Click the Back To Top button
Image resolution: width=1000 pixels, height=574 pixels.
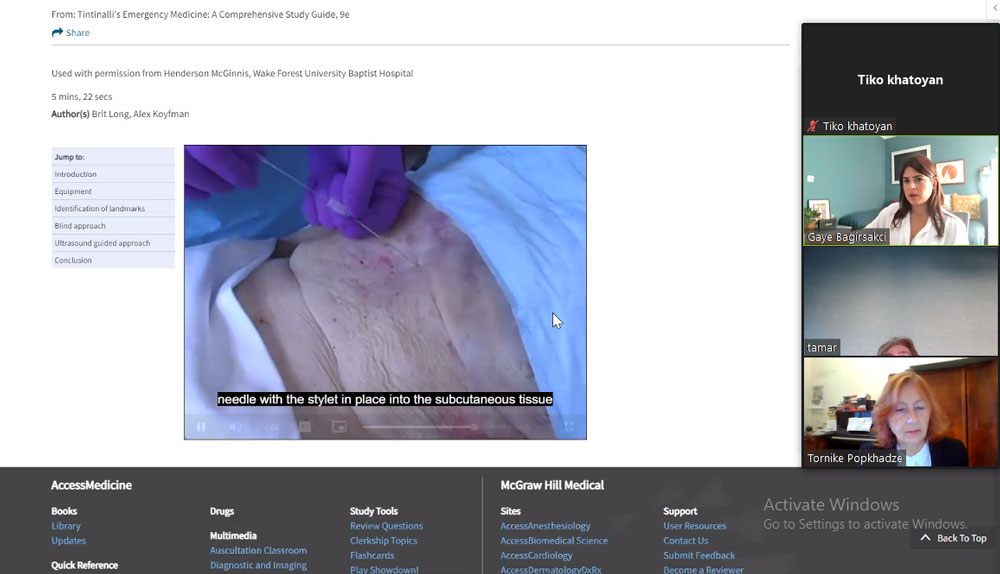point(953,538)
